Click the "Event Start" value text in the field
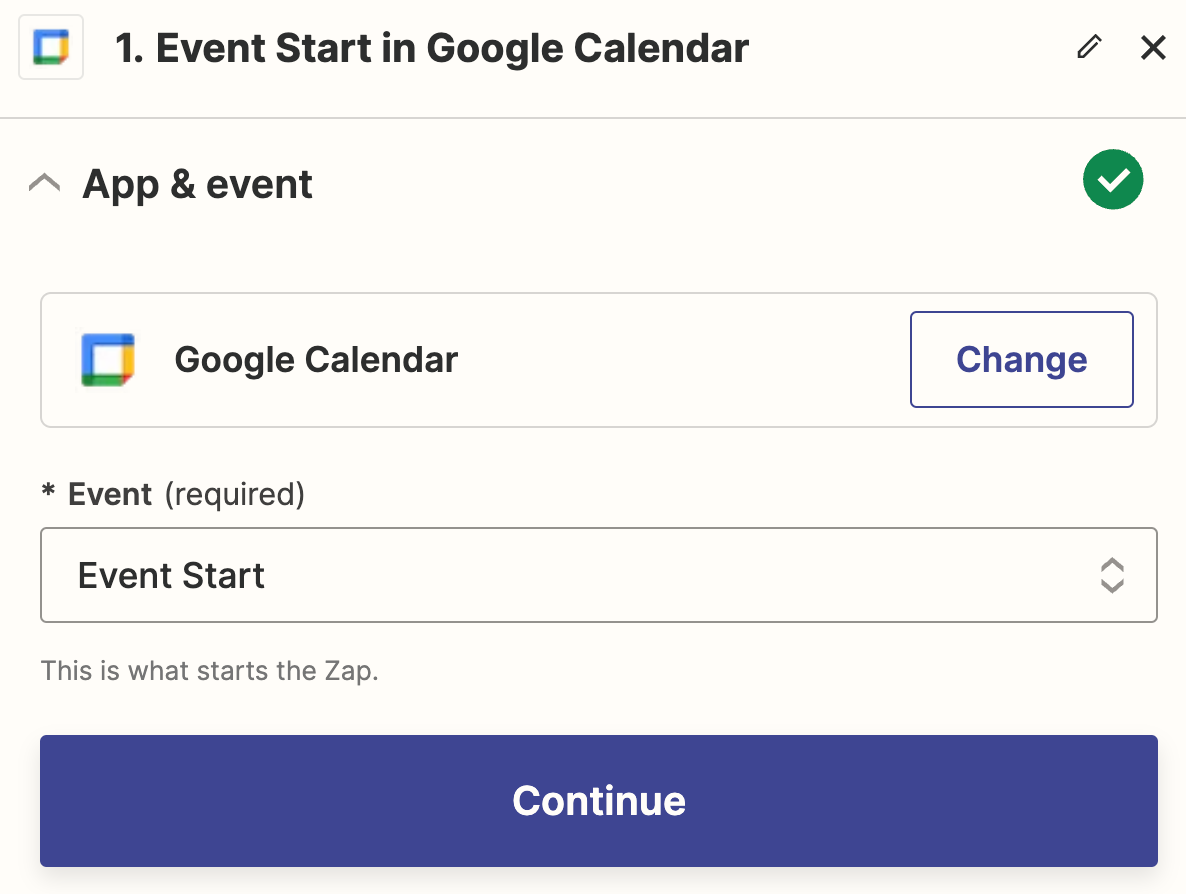 tap(171, 576)
